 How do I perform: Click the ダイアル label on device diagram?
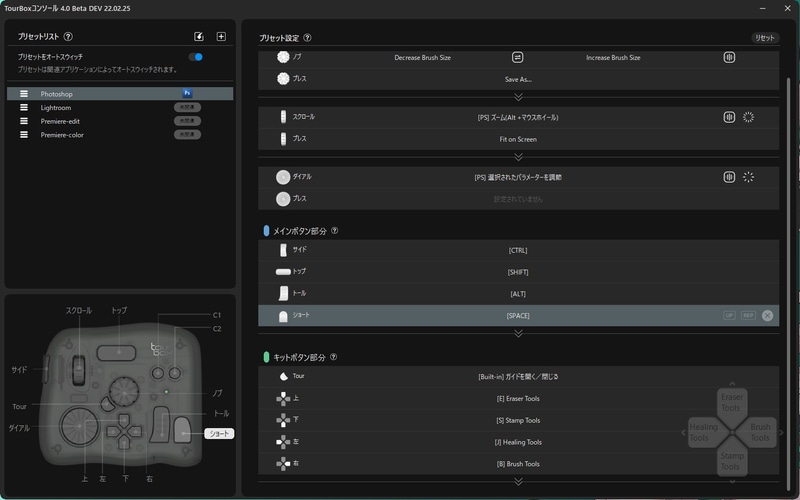coord(19,428)
